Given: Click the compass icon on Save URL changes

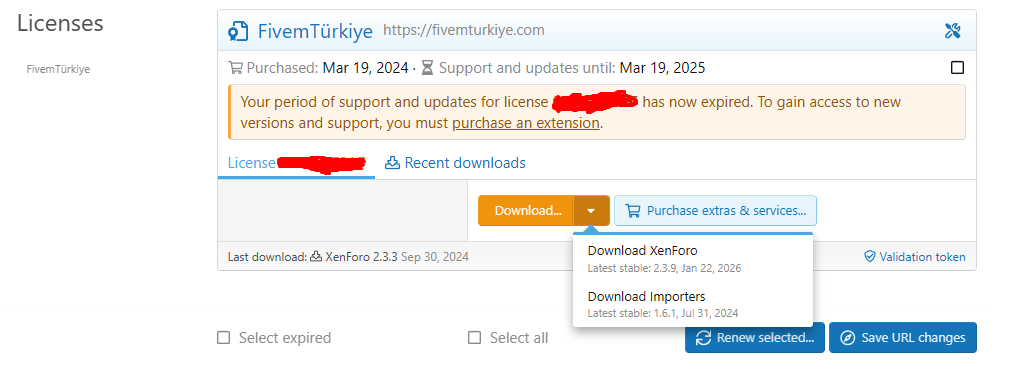Looking at the screenshot, I should point(848,338).
